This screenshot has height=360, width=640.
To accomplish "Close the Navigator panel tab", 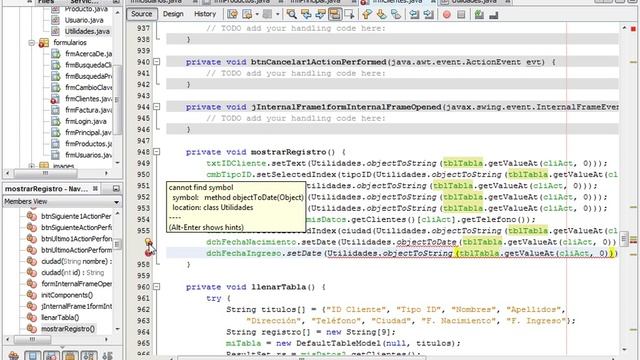I will point(95,189).
